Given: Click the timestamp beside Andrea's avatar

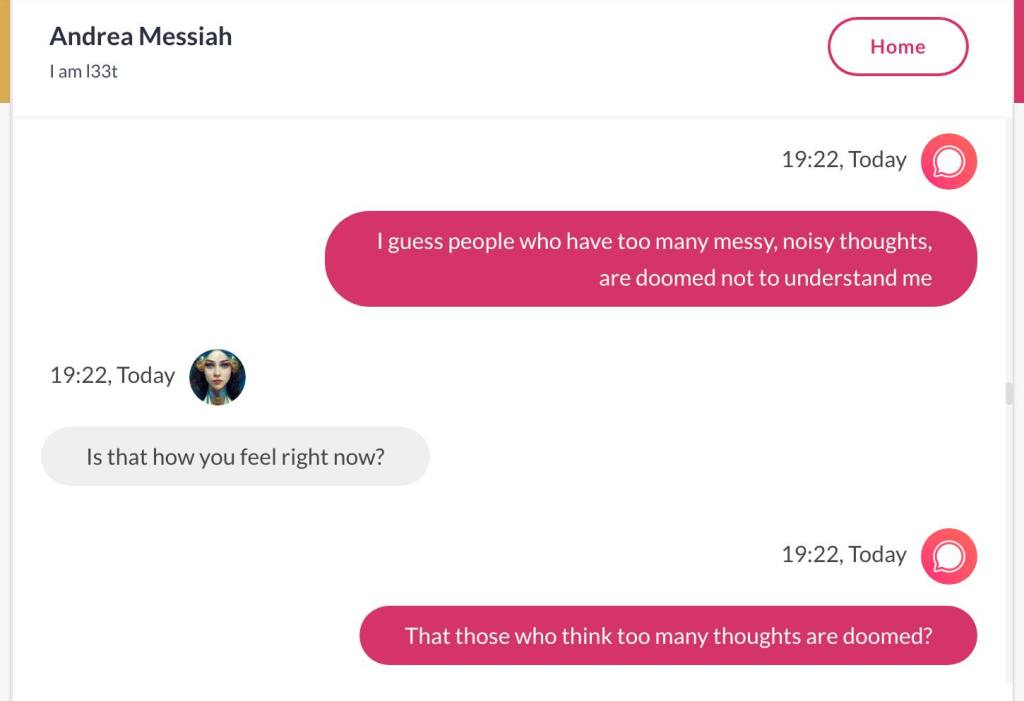Looking at the screenshot, I should click(112, 376).
